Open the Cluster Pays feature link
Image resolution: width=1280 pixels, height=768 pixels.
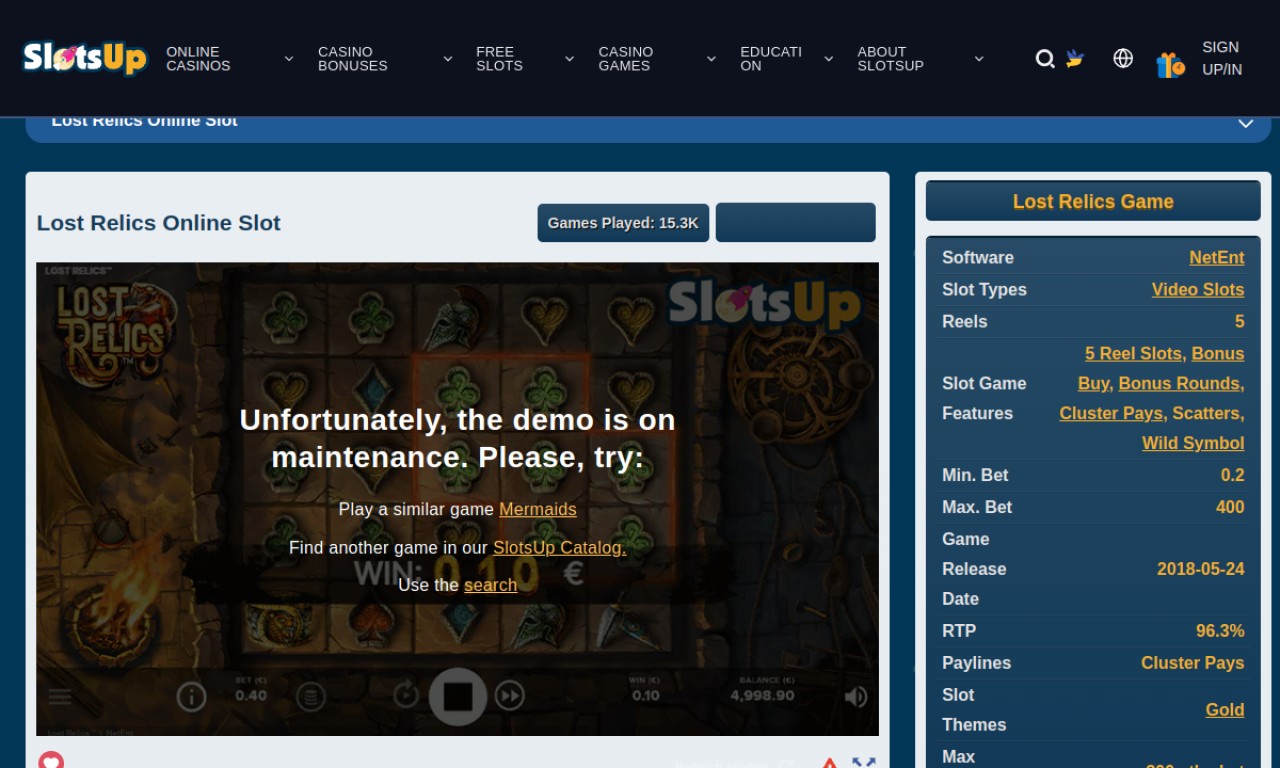pyautogui.click(x=1111, y=413)
